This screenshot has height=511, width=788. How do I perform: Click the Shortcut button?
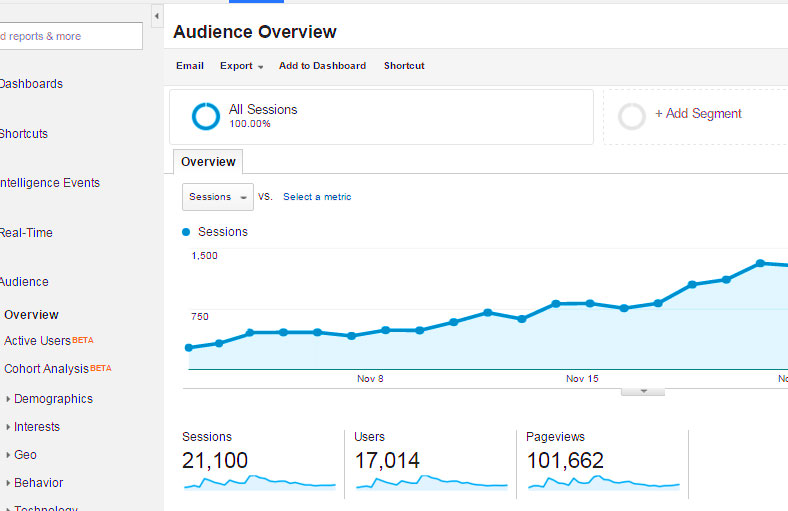pyautogui.click(x=404, y=66)
